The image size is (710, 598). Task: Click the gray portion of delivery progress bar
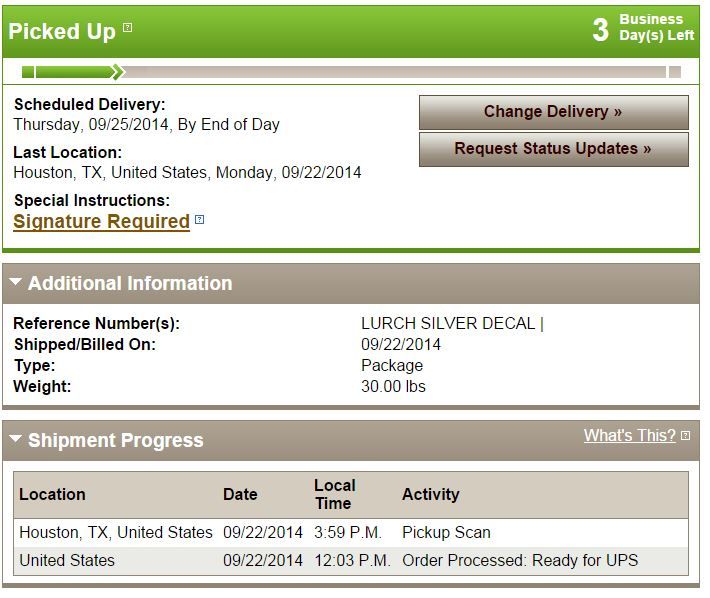click(395, 72)
